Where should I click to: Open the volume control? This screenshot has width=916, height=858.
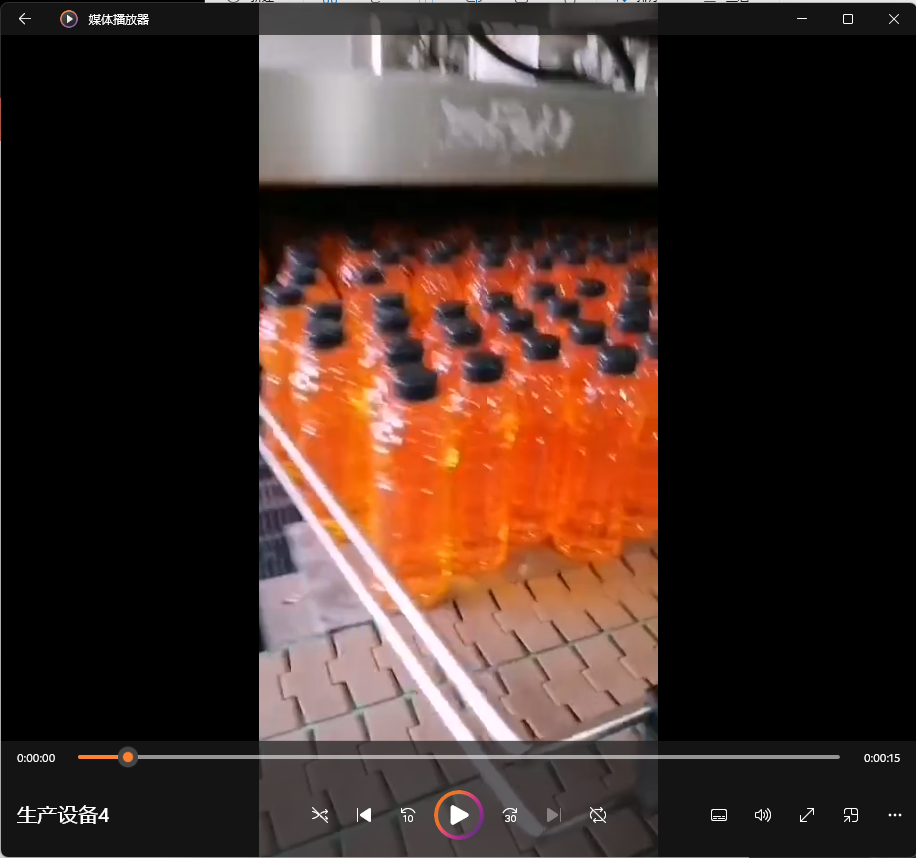pos(763,815)
